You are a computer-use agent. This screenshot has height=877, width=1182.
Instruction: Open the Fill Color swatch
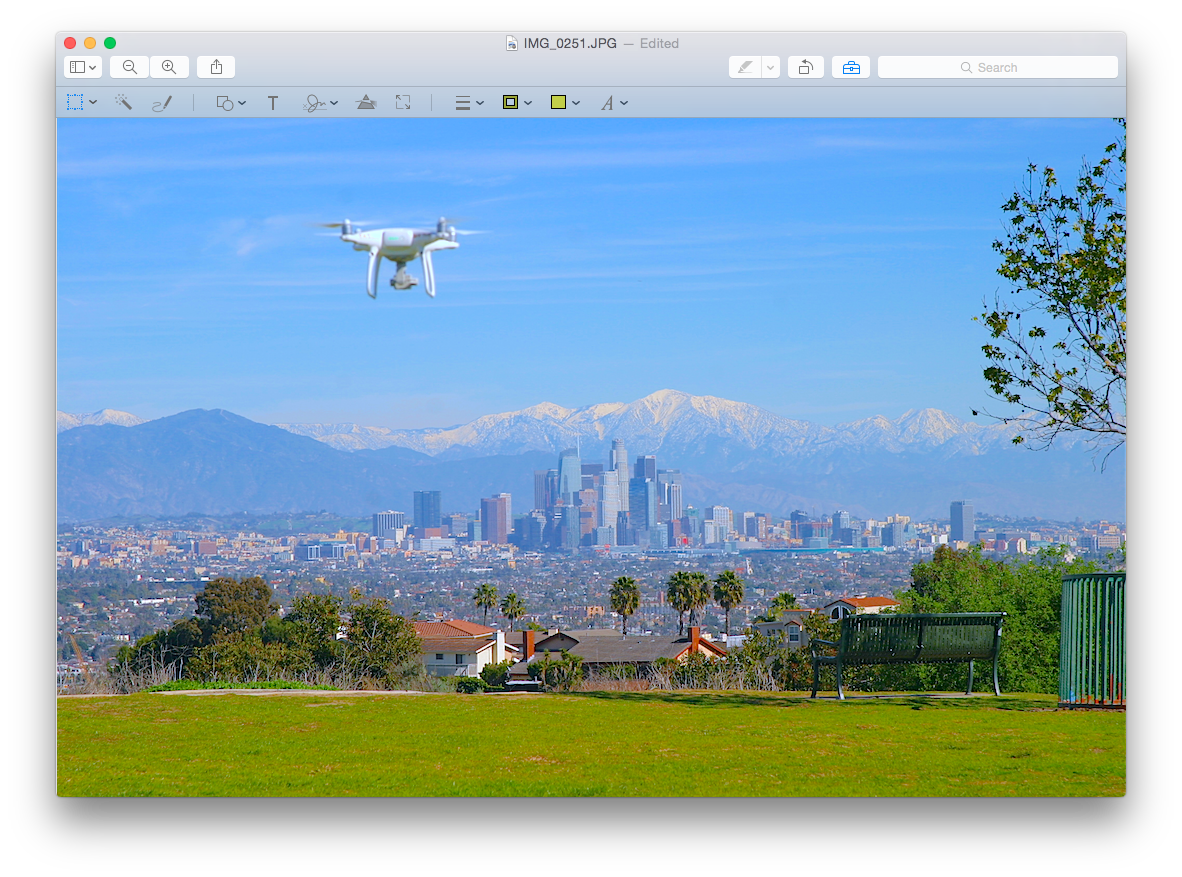[x=564, y=102]
